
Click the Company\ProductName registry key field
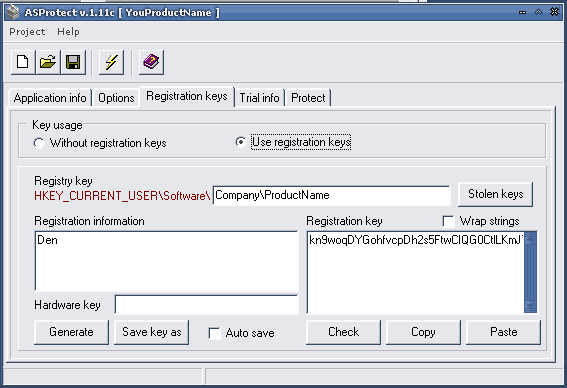click(x=331, y=195)
